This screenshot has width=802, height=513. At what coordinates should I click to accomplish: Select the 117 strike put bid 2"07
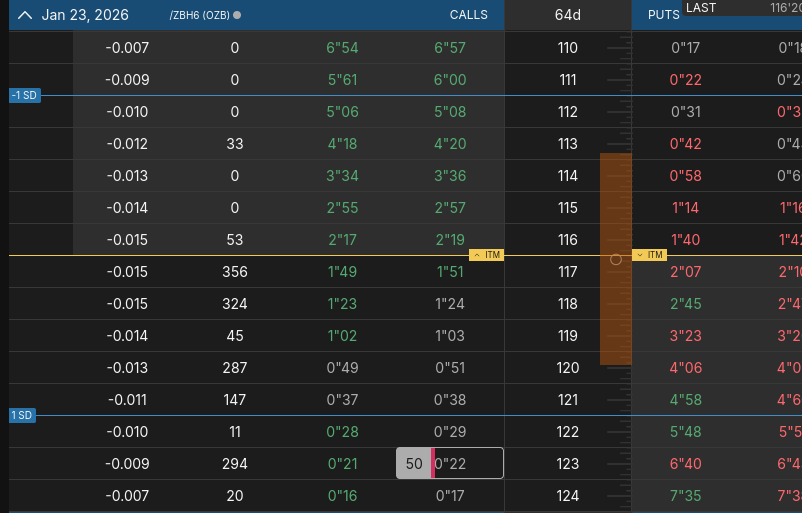coord(685,272)
